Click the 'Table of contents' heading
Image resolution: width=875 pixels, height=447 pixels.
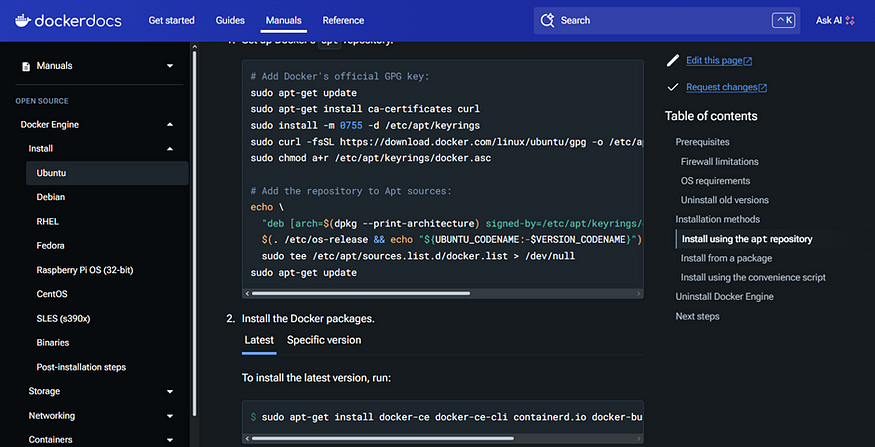click(711, 116)
